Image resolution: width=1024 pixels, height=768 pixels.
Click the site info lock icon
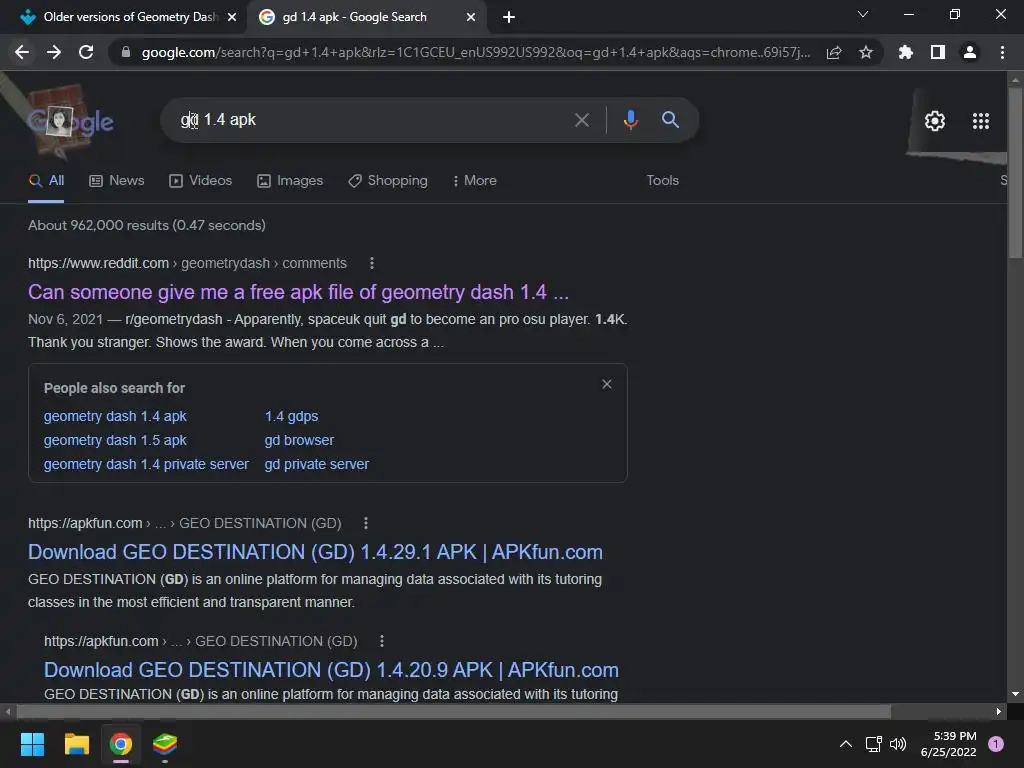click(126, 52)
